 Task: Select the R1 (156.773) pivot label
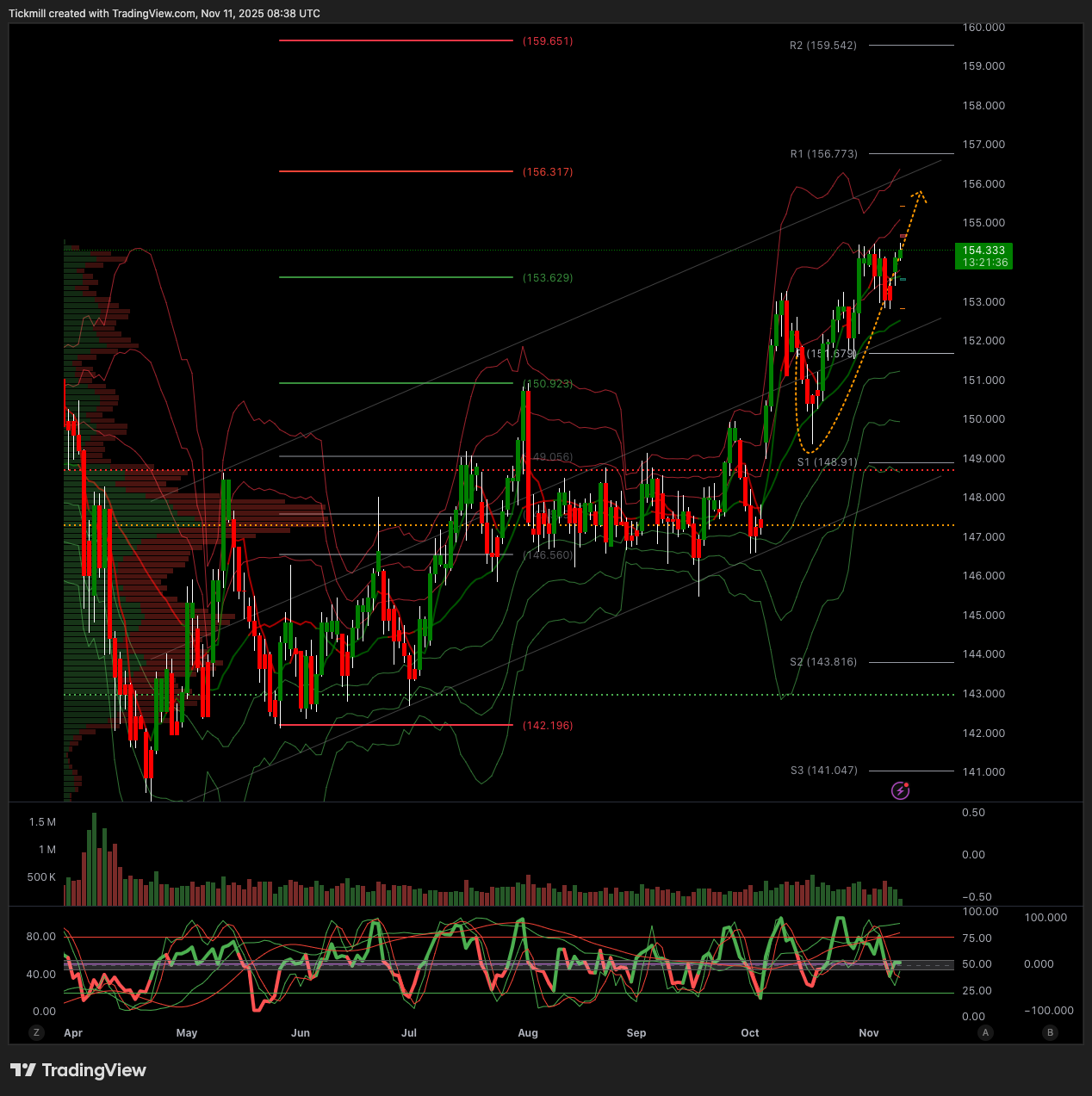point(824,154)
